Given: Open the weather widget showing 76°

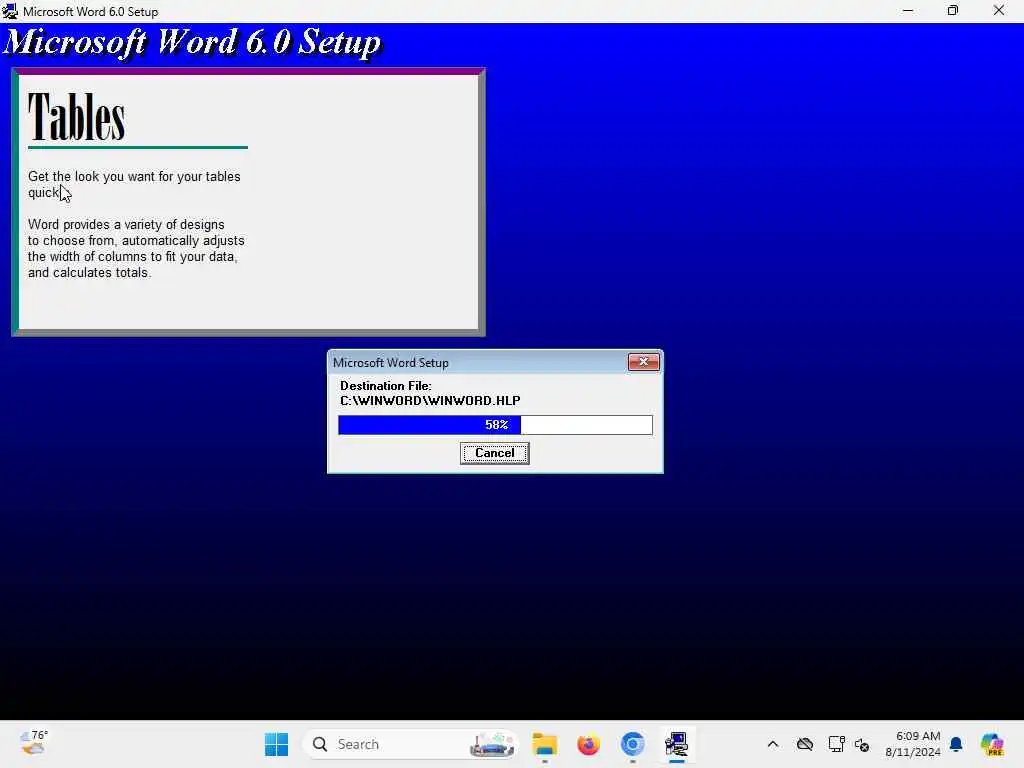Looking at the screenshot, I should pyautogui.click(x=33, y=743).
